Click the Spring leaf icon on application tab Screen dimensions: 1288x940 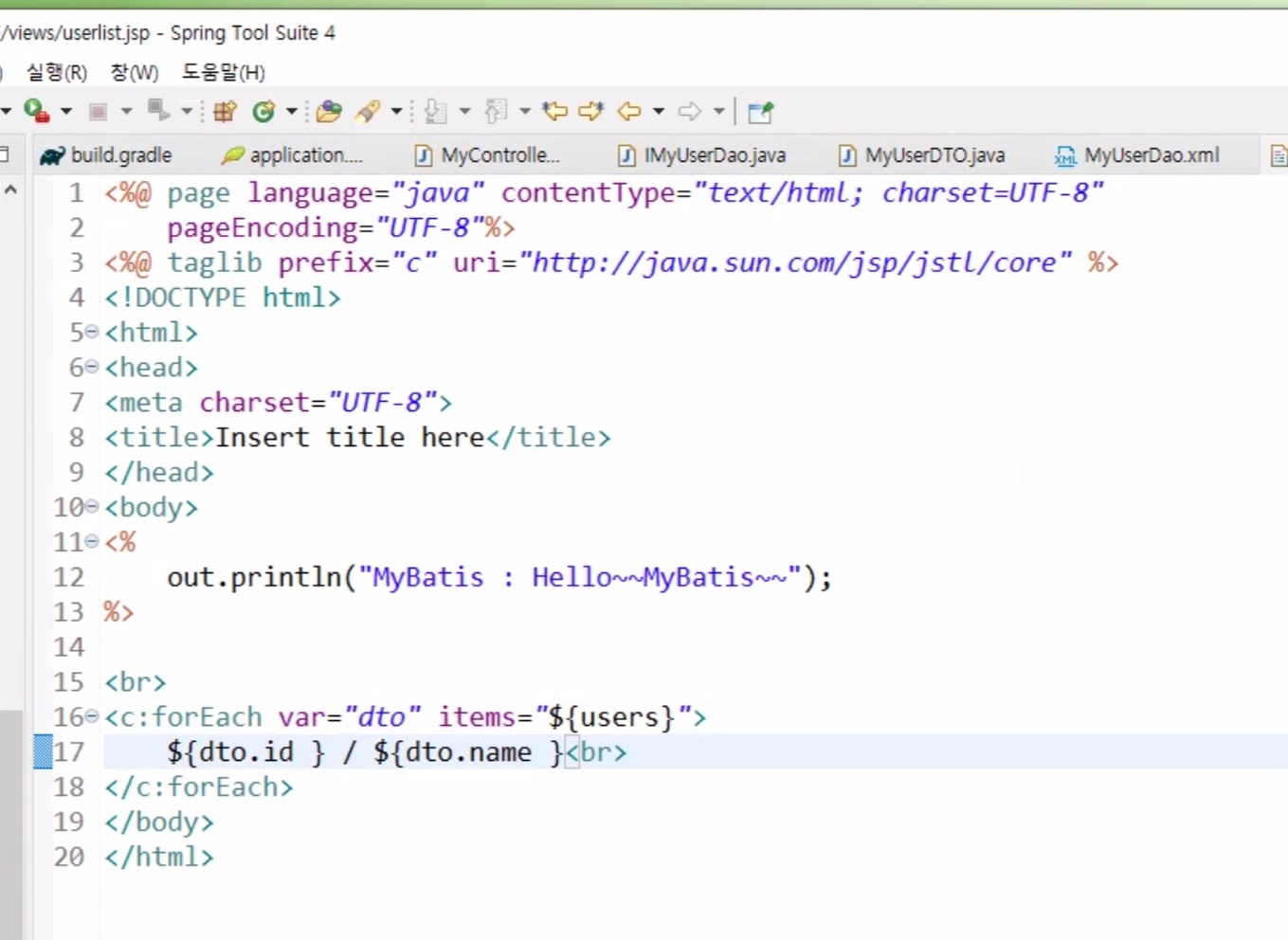pos(232,155)
